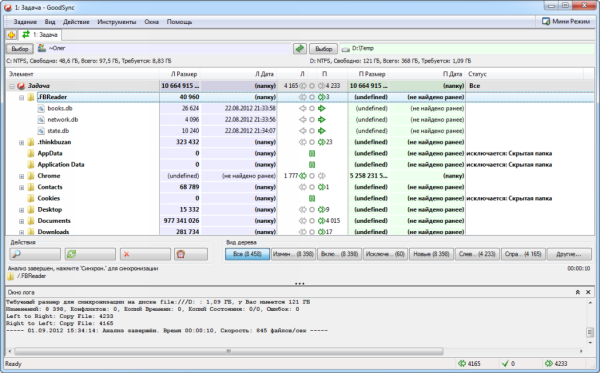Open the Помощь menu

pyautogui.click(x=179, y=22)
